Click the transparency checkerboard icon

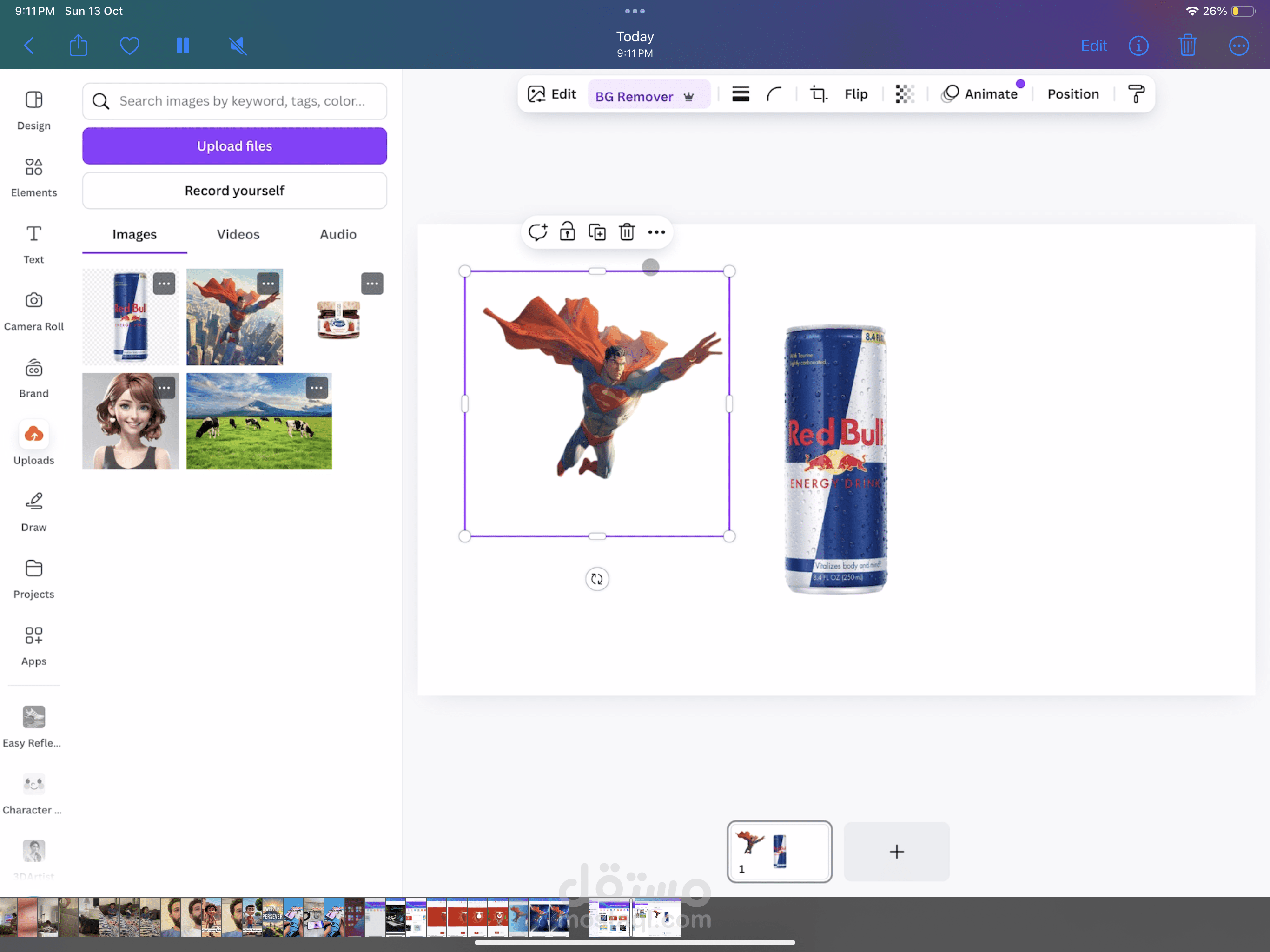[904, 94]
